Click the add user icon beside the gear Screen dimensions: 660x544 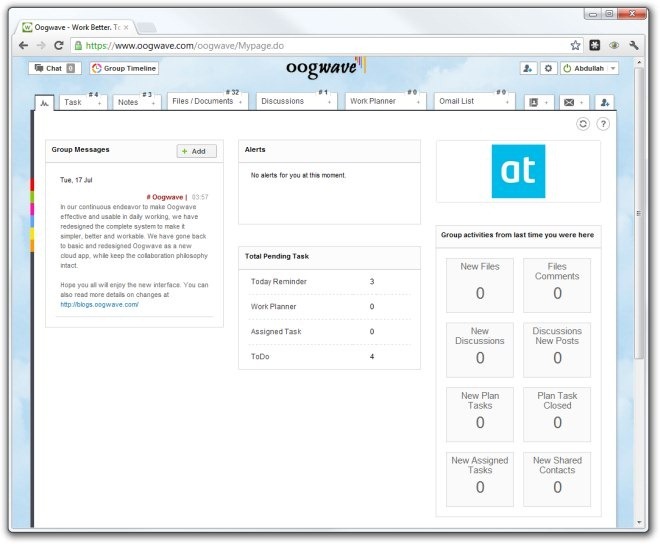528,68
